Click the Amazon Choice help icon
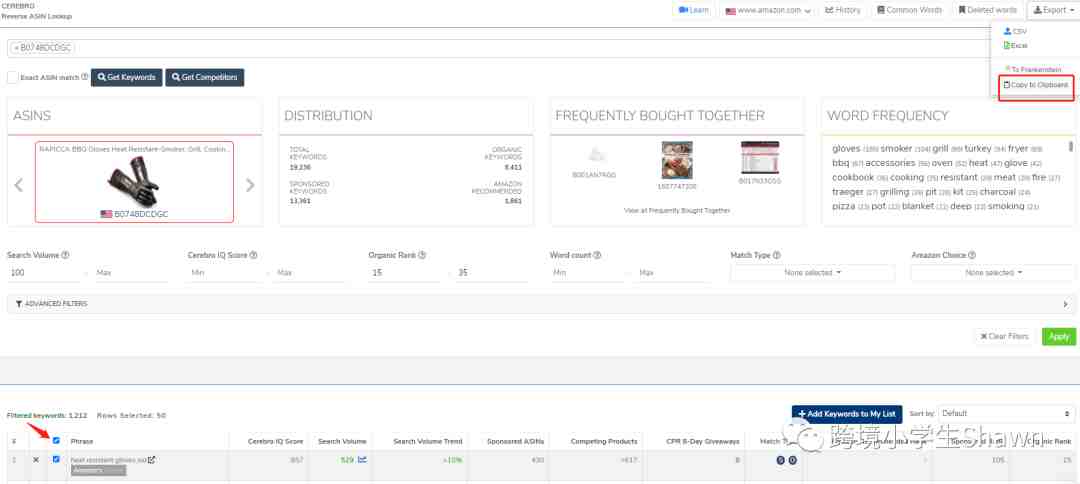This screenshot has height=484, width=1080. (x=971, y=255)
